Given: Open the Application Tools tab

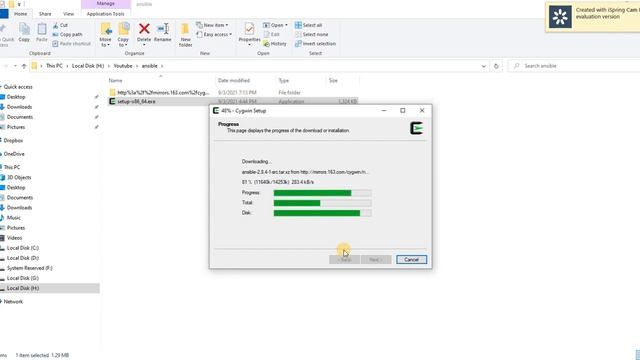Looking at the screenshot, I should point(106,14).
